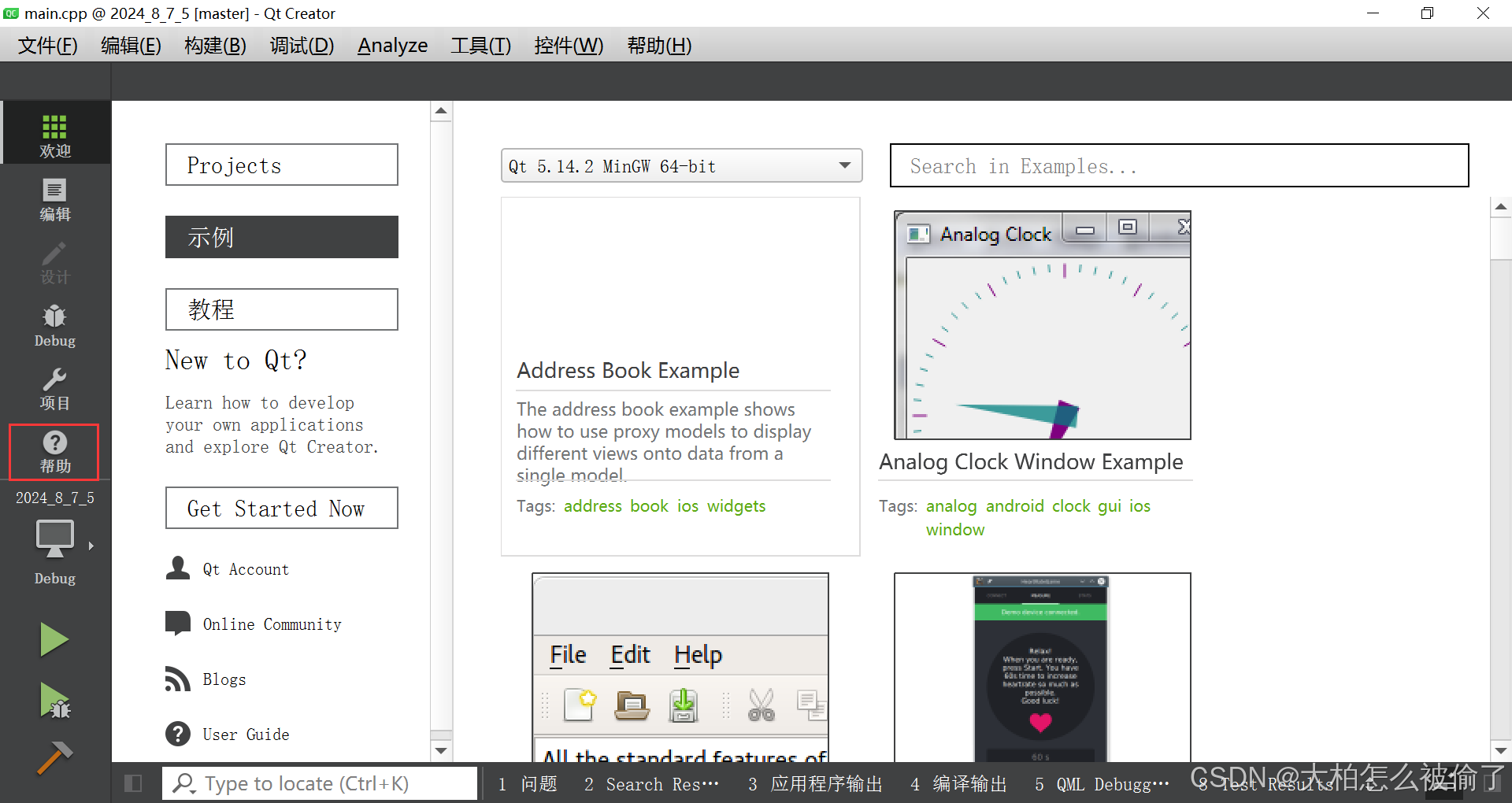
Task: Expand kit selector arrow beside monitor
Action: coord(91,546)
